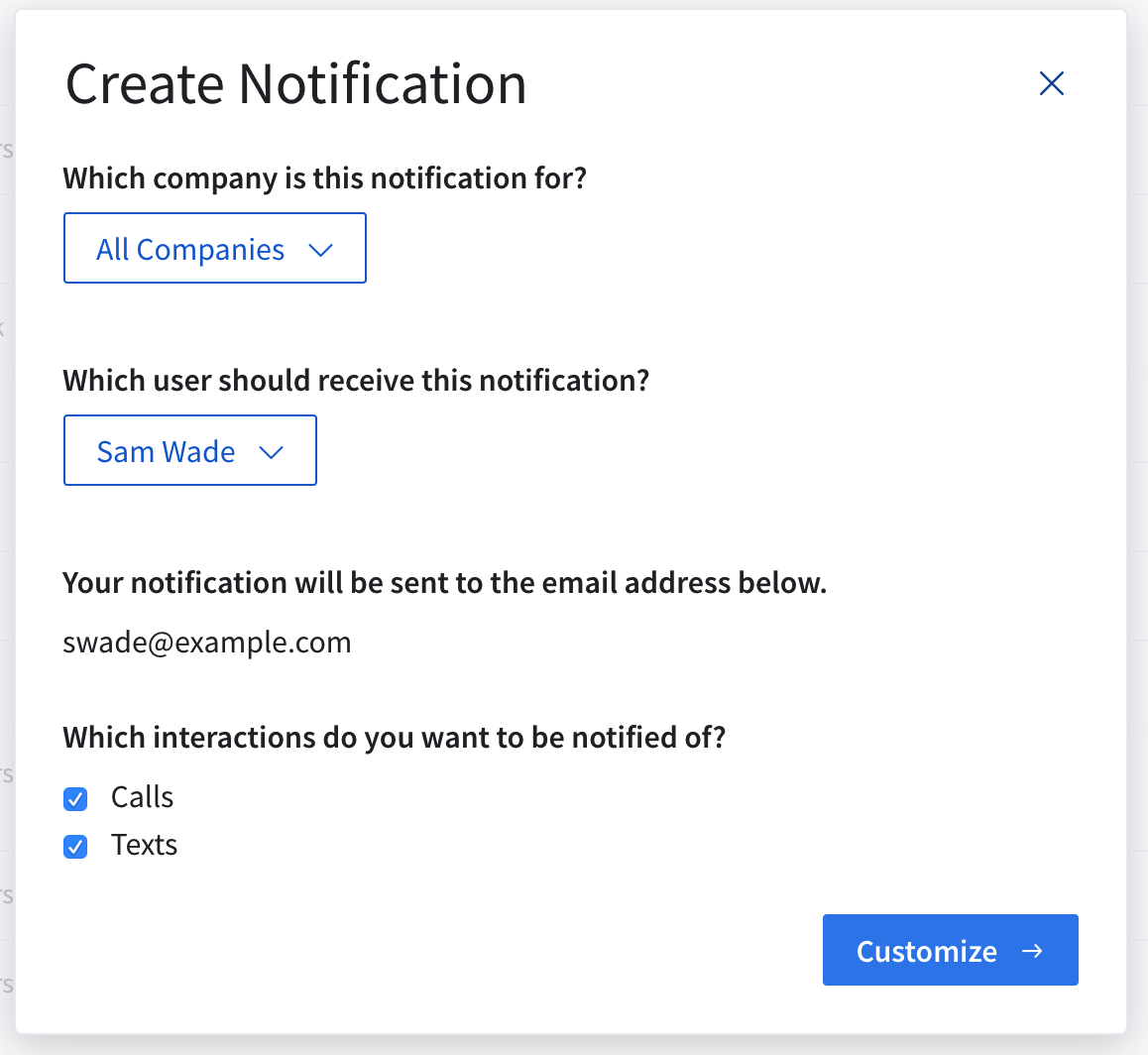The height and width of the screenshot is (1055, 1148).
Task: Click the chevron on All Companies selector
Action: pos(321,250)
